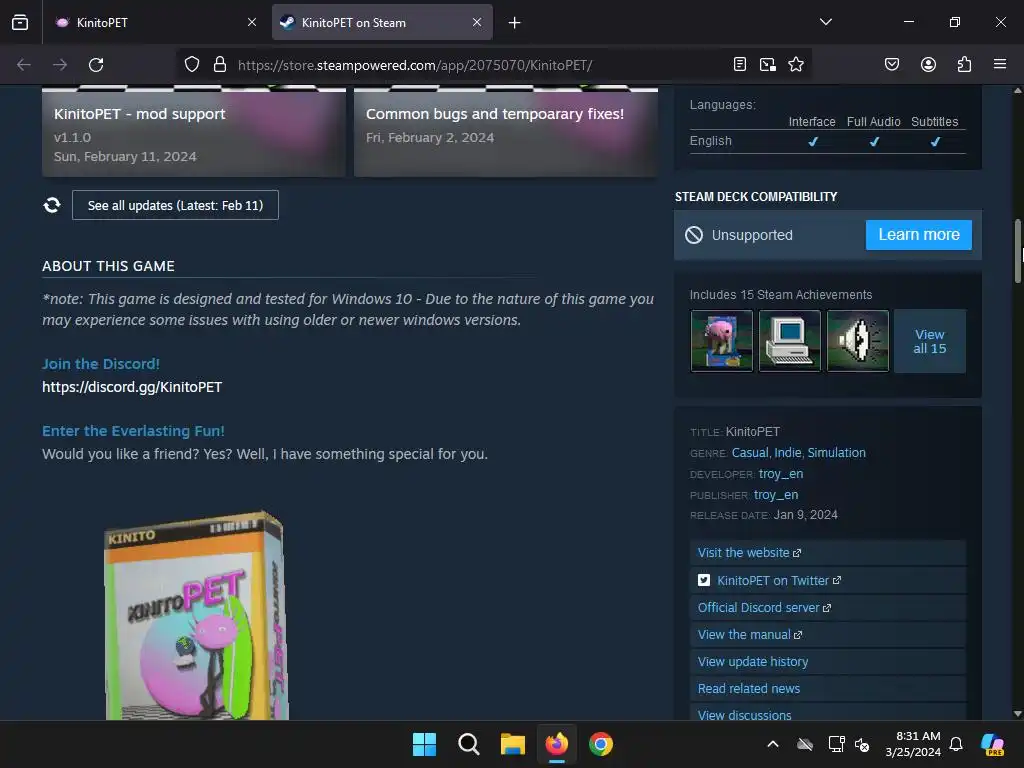This screenshot has height=768, width=1024.
Task: Click the page vertical scrollbar thumb
Action: click(x=1017, y=251)
